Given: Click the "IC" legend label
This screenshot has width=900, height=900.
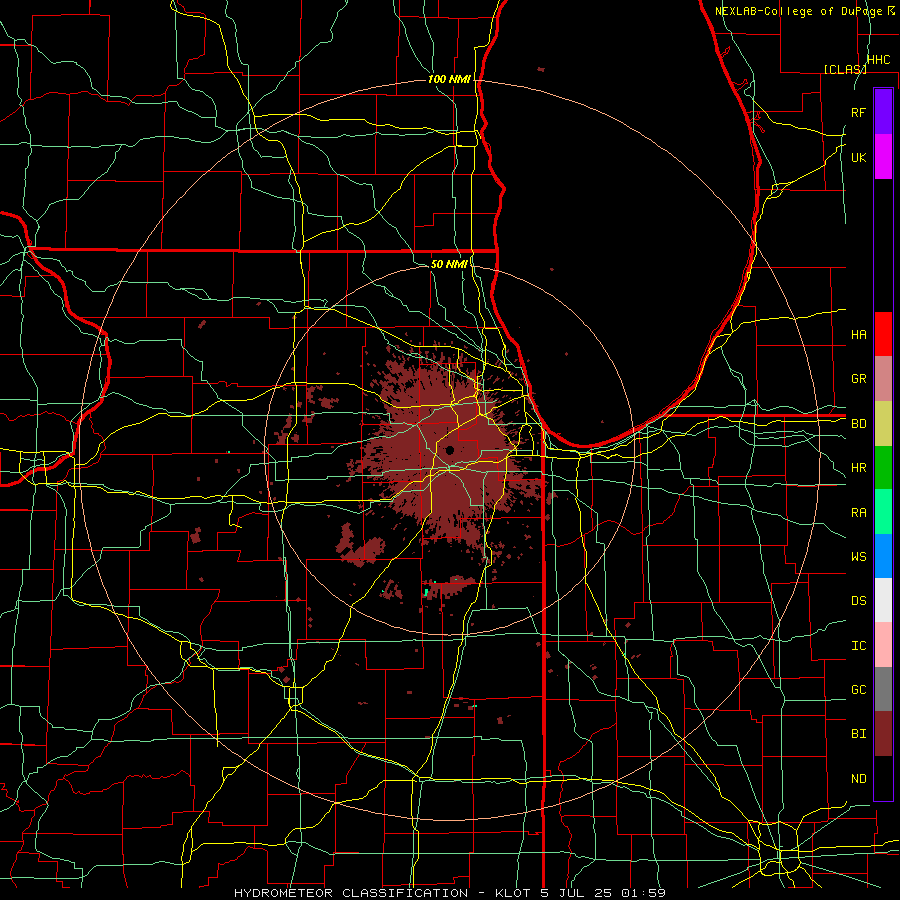Looking at the screenshot, I should [x=859, y=646].
